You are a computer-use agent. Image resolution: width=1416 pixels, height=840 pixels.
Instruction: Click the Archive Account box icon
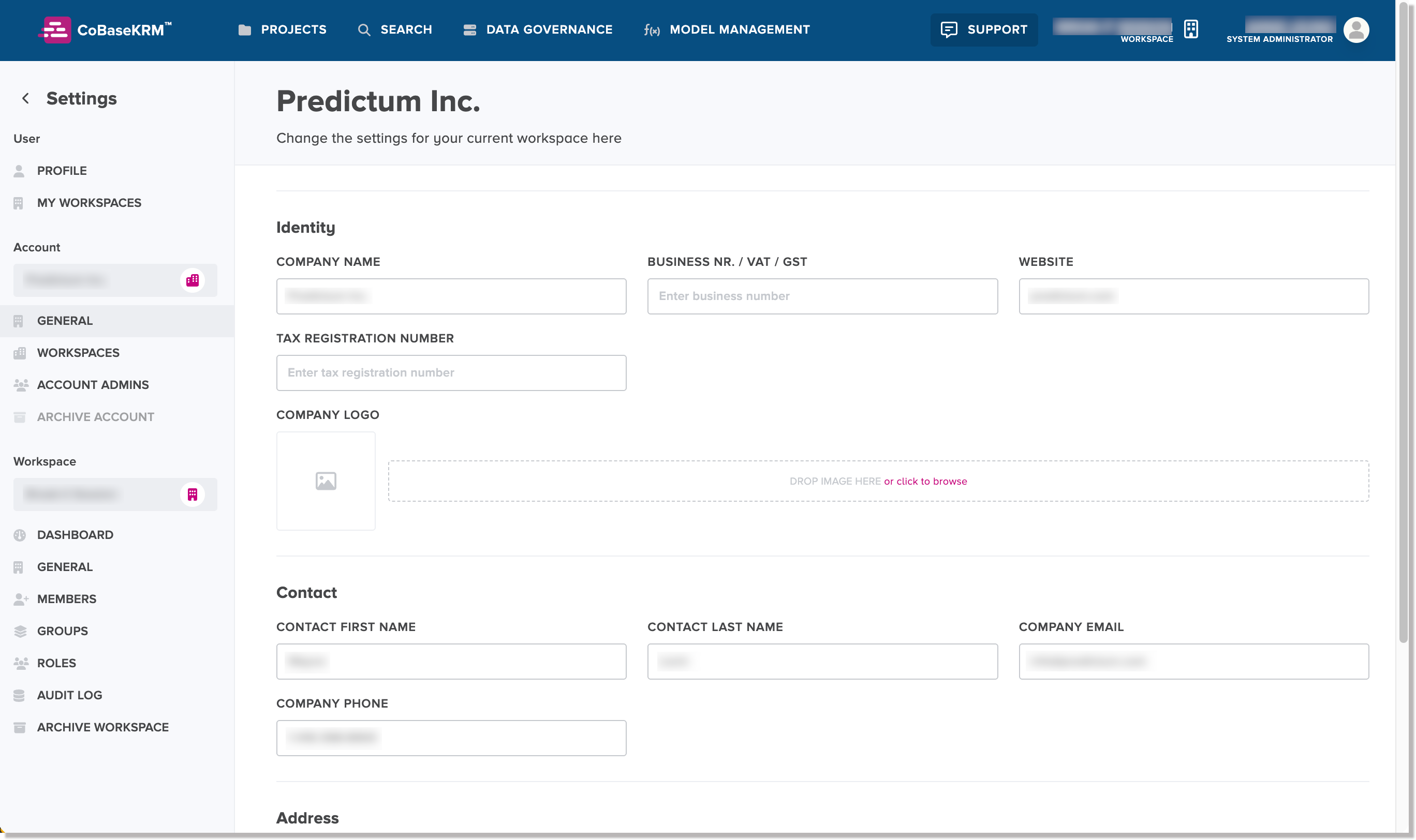click(20, 417)
